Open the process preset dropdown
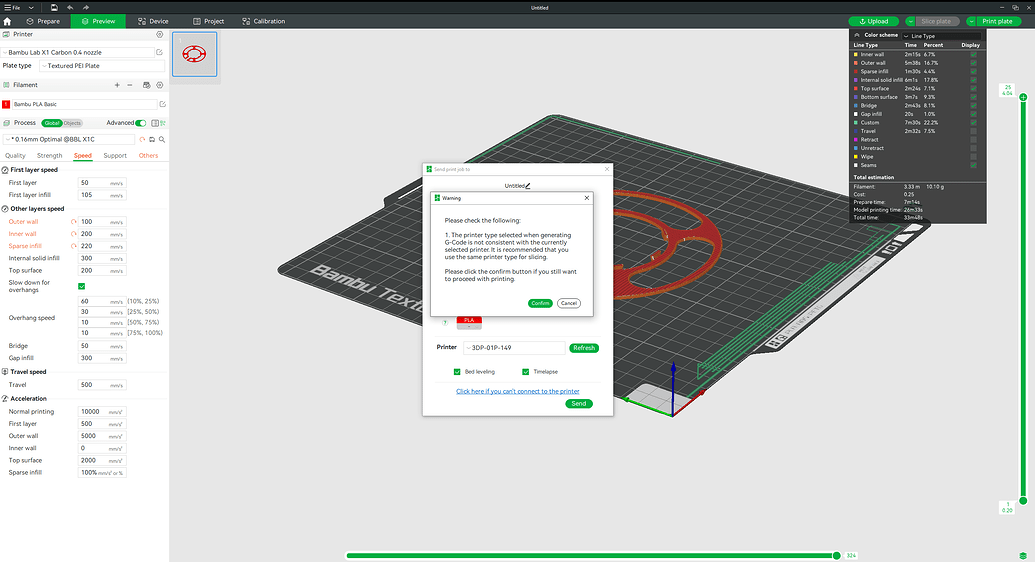Viewport: 1035px width, 562px height. [x=69, y=139]
